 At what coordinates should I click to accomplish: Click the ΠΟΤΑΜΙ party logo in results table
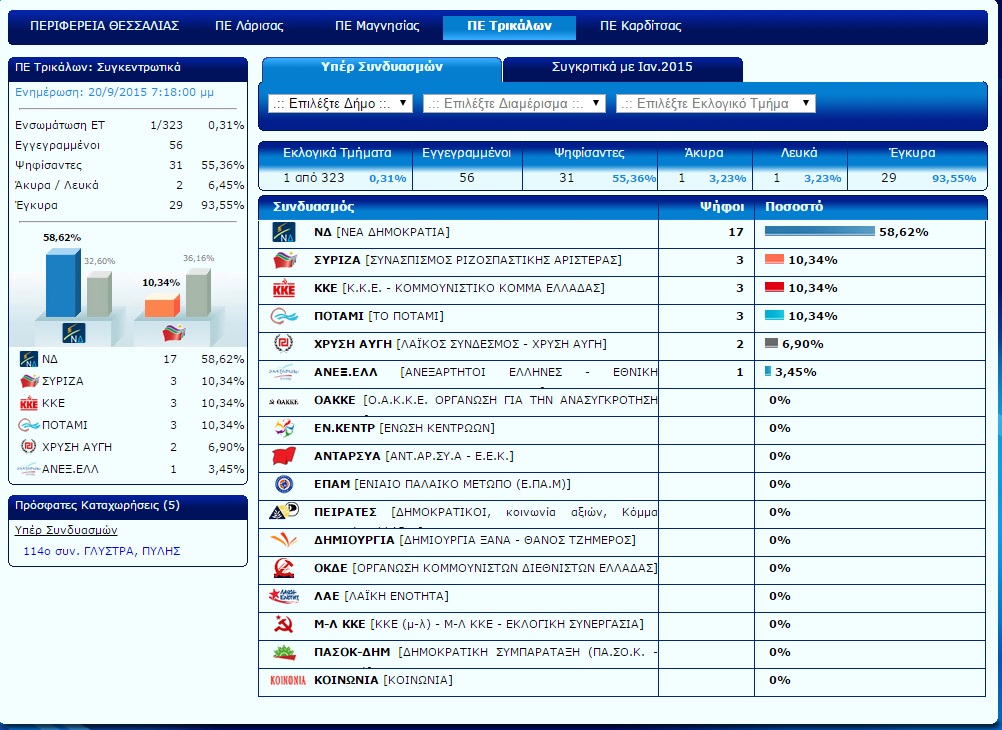pos(284,316)
